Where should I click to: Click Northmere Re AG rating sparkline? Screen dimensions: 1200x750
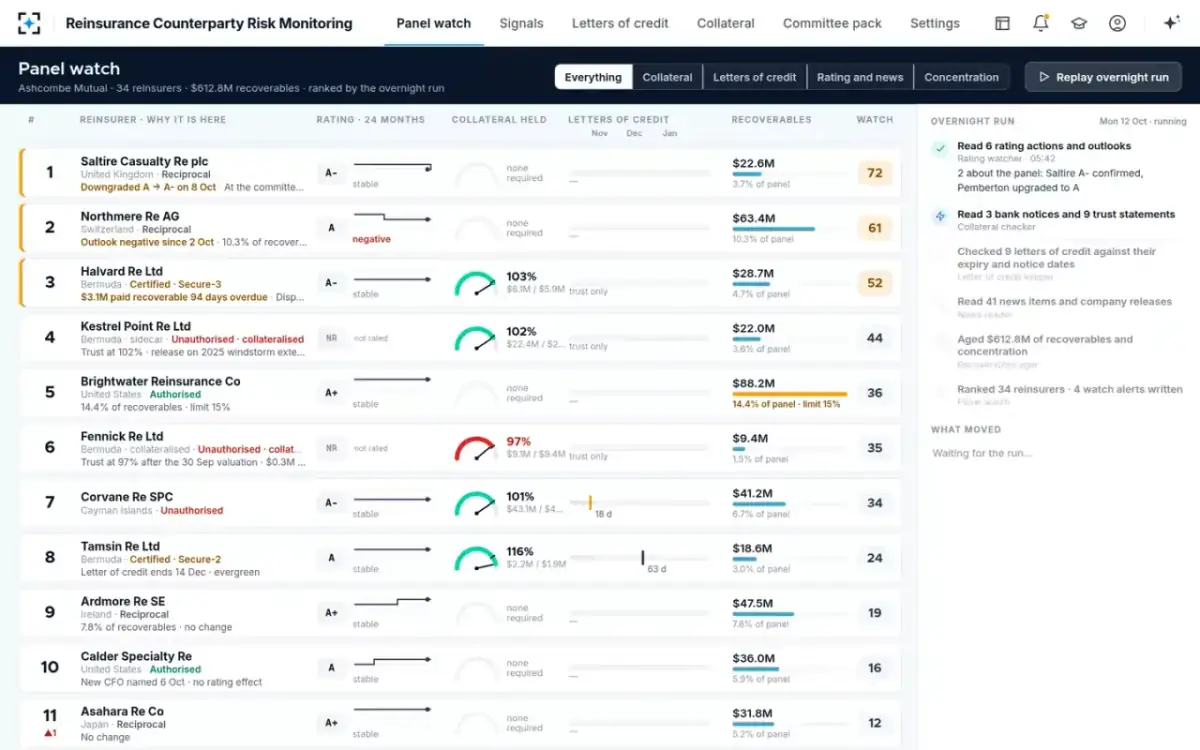coord(392,218)
